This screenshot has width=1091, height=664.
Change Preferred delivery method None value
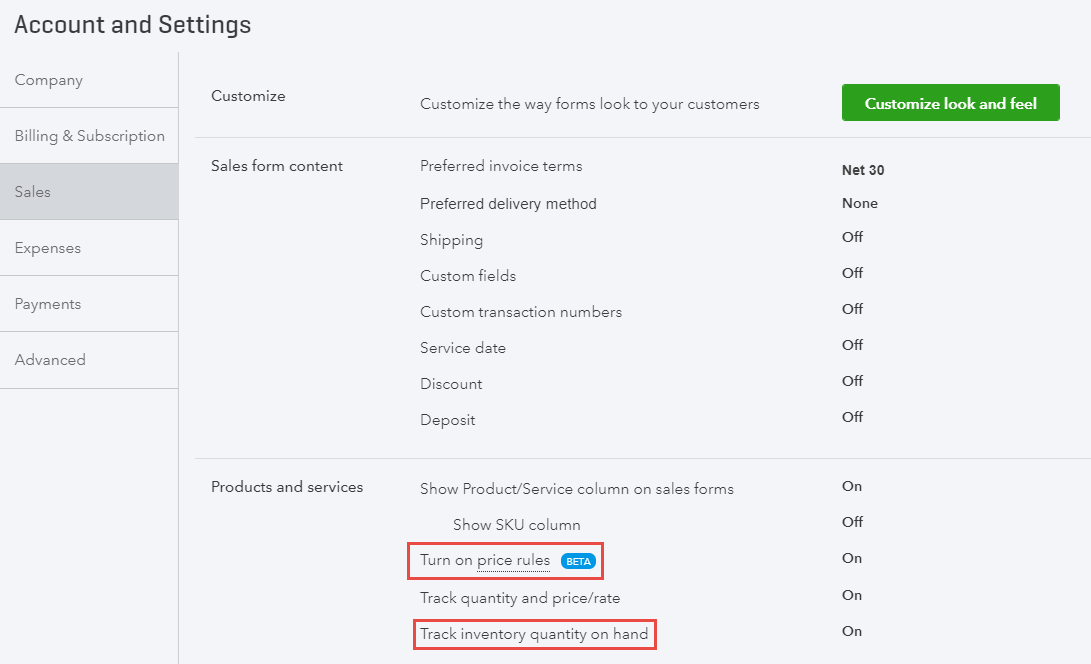pyautogui.click(x=860, y=203)
